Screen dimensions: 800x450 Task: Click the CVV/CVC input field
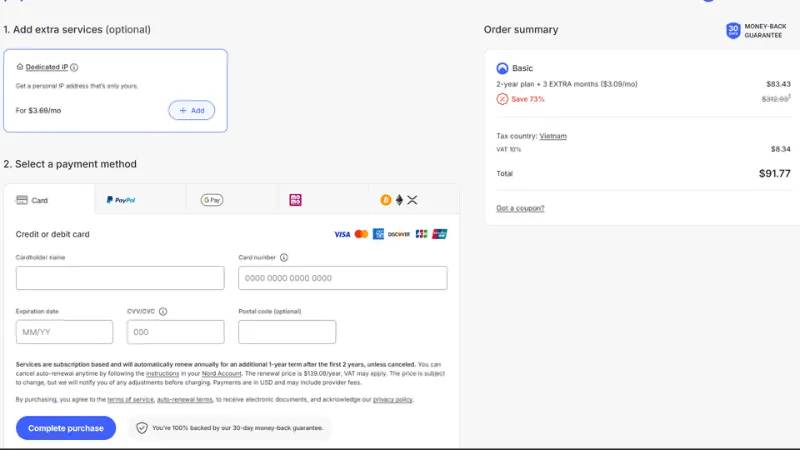pos(176,332)
